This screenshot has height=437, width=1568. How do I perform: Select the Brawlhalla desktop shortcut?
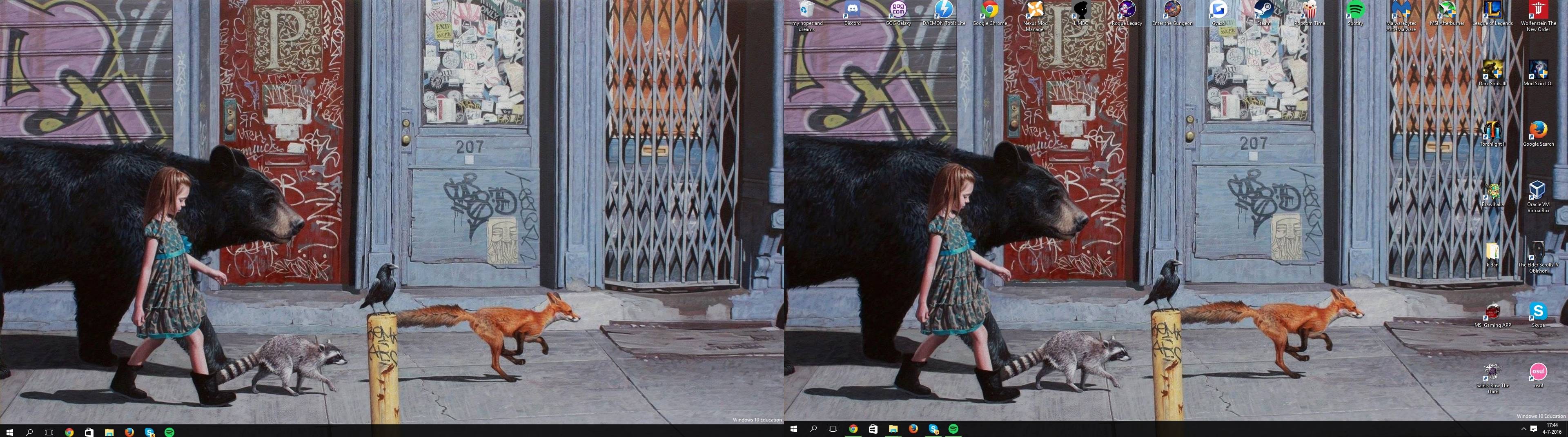click(x=1492, y=194)
